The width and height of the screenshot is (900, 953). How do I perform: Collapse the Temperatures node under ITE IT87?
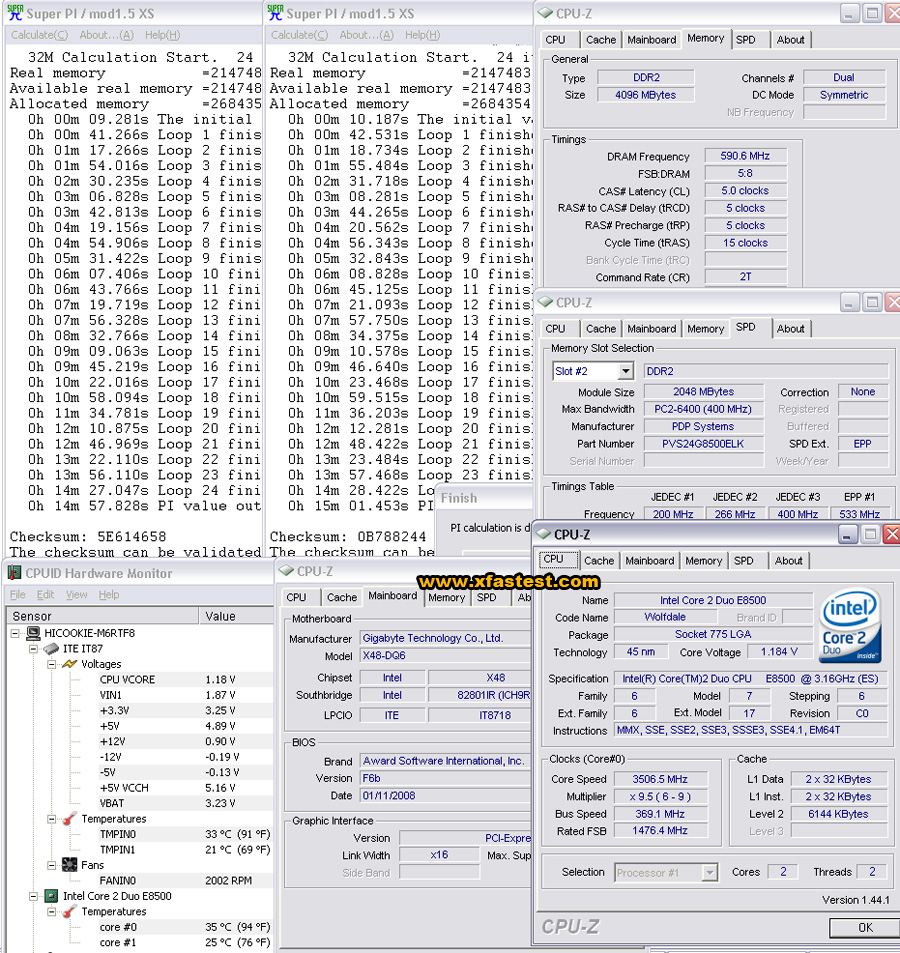tap(52, 819)
